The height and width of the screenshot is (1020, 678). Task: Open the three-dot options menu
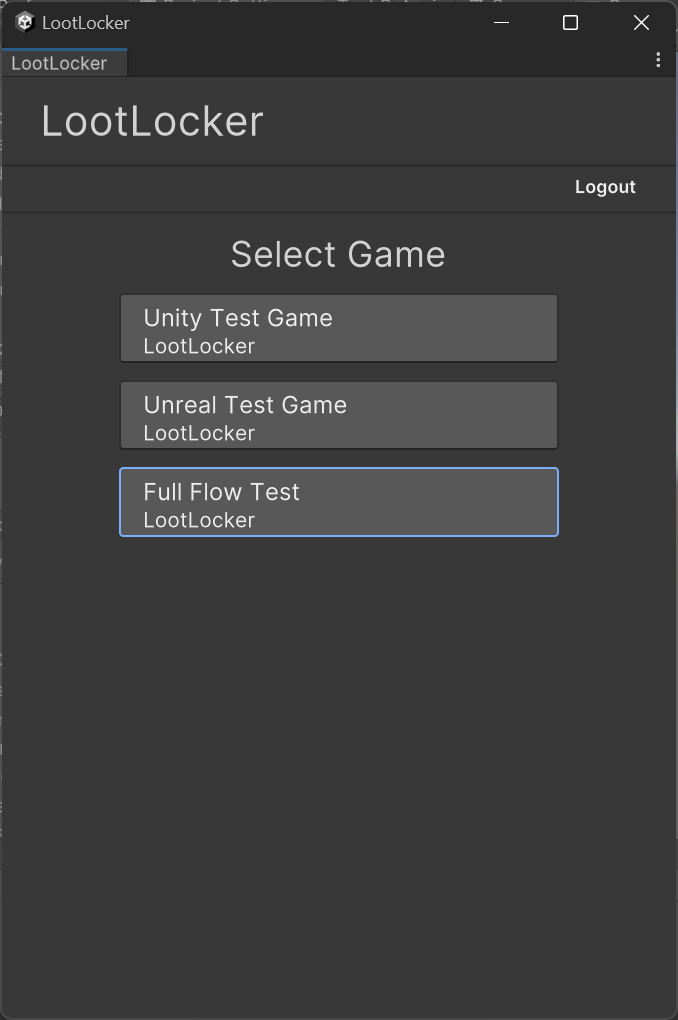(x=658, y=60)
